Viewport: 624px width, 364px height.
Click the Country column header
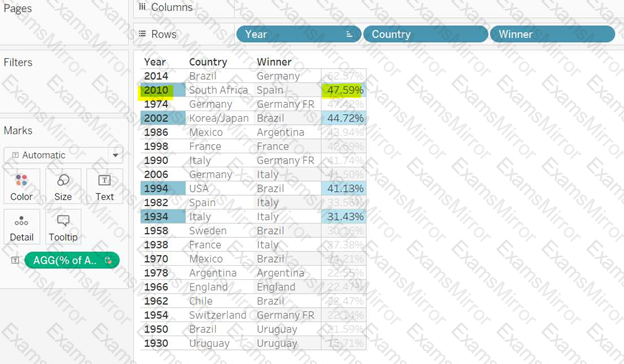[x=208, y=62]
